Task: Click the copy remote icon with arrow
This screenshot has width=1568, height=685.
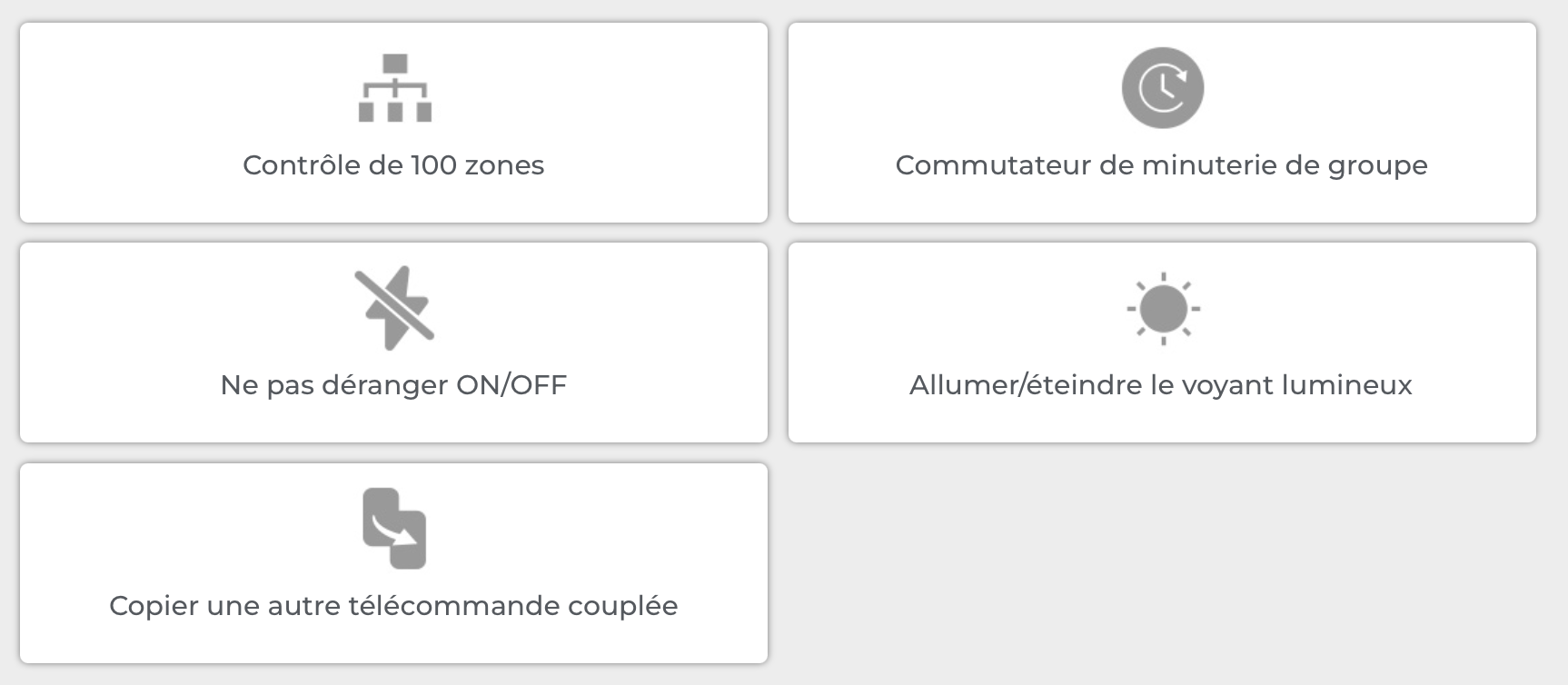Action: tap(394, 529)
